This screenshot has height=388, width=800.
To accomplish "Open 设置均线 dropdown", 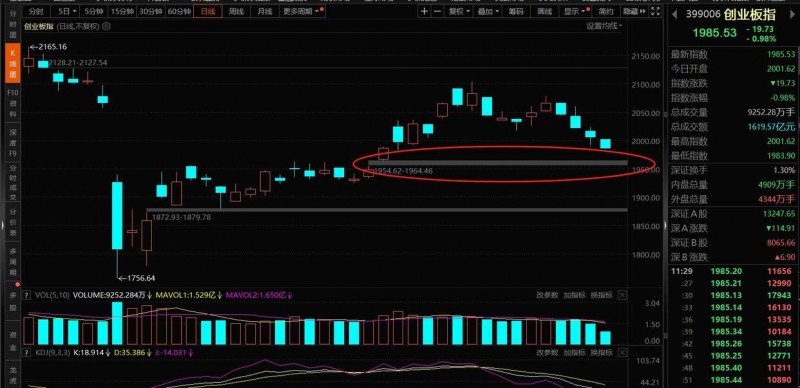I will [x=605, y=26].
